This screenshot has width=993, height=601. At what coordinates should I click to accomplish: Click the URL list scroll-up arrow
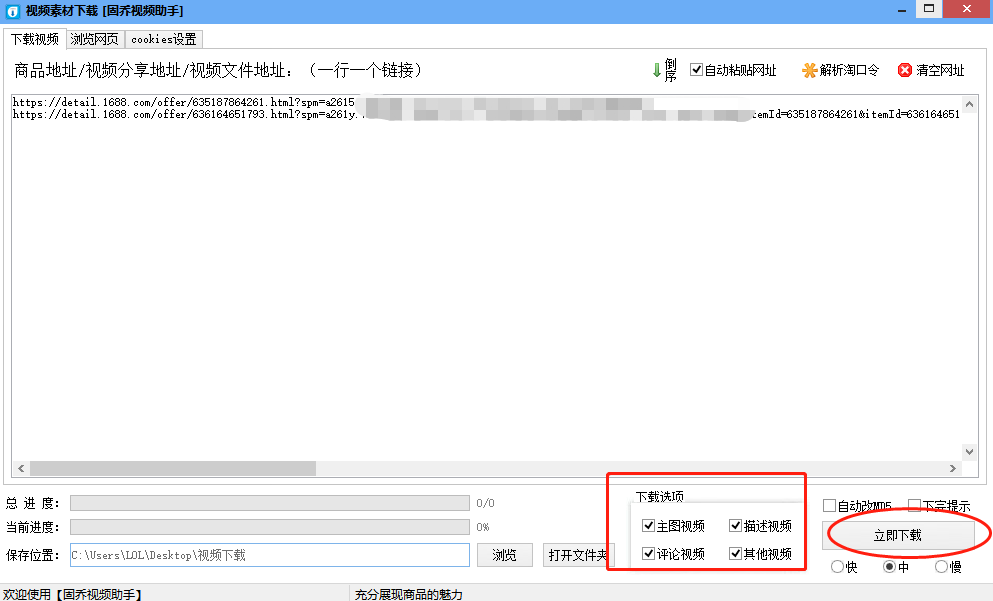tap(970, 103)
